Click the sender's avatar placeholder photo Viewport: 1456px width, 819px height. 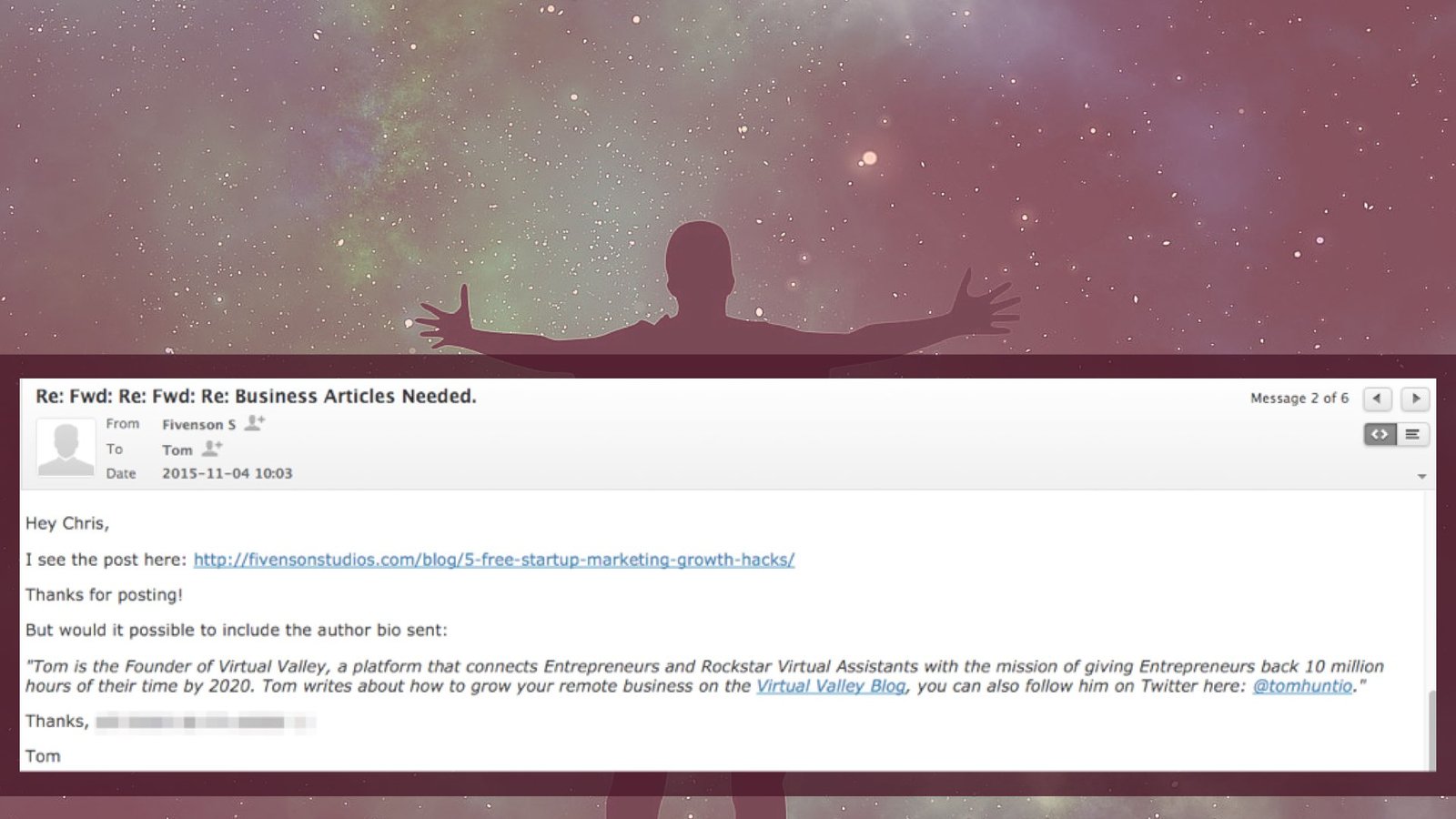click(66, 447)
